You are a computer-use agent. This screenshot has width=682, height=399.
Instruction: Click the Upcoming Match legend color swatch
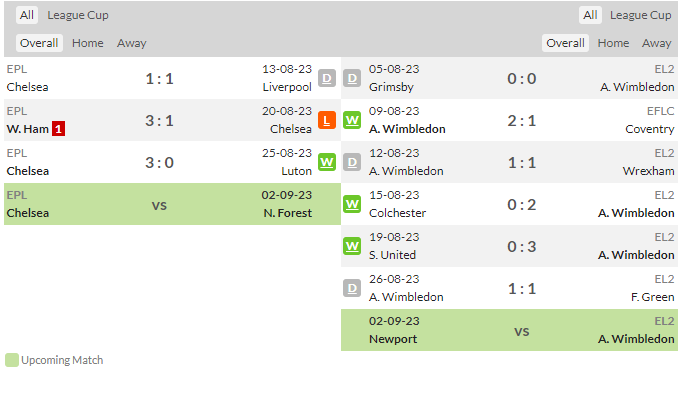tap(12, 360)
